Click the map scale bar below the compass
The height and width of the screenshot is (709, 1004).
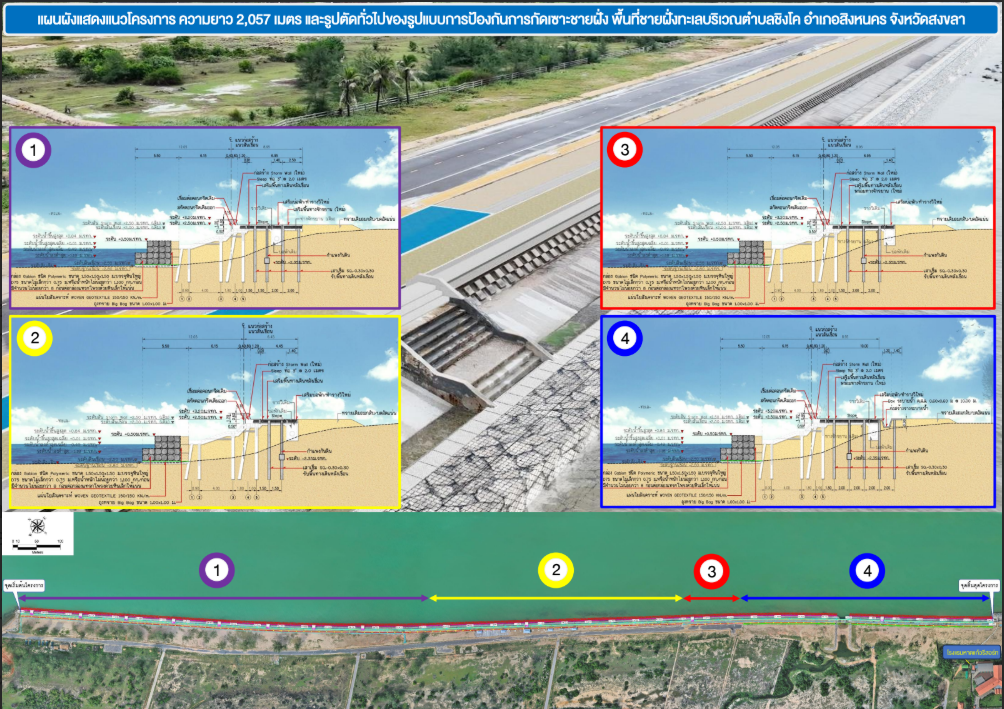36,543
